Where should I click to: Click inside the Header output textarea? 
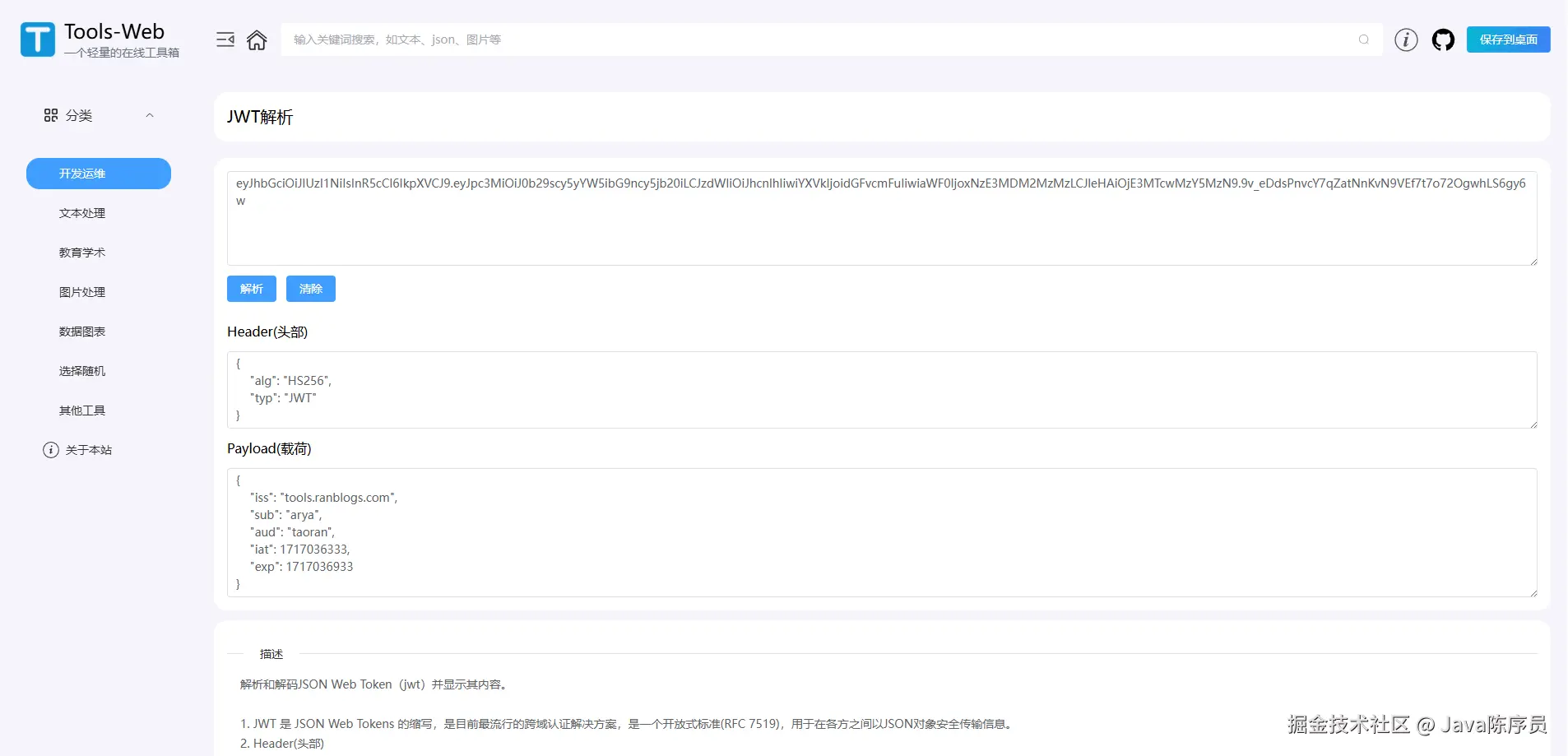(882, 390)
